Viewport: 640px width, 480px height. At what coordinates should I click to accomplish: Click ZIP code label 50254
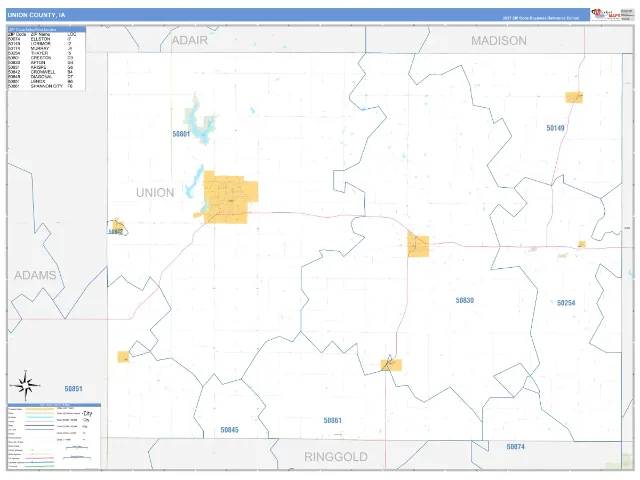pos(566,303)
